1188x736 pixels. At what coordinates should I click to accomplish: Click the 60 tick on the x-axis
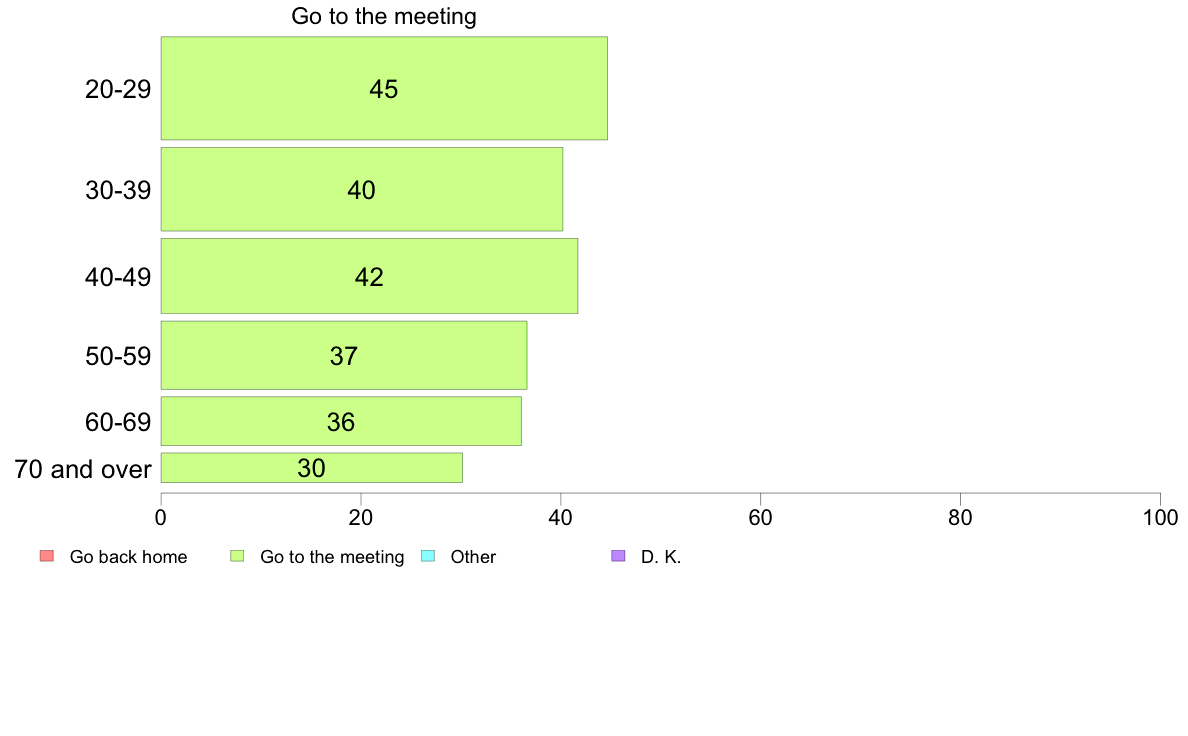point(760,518)
